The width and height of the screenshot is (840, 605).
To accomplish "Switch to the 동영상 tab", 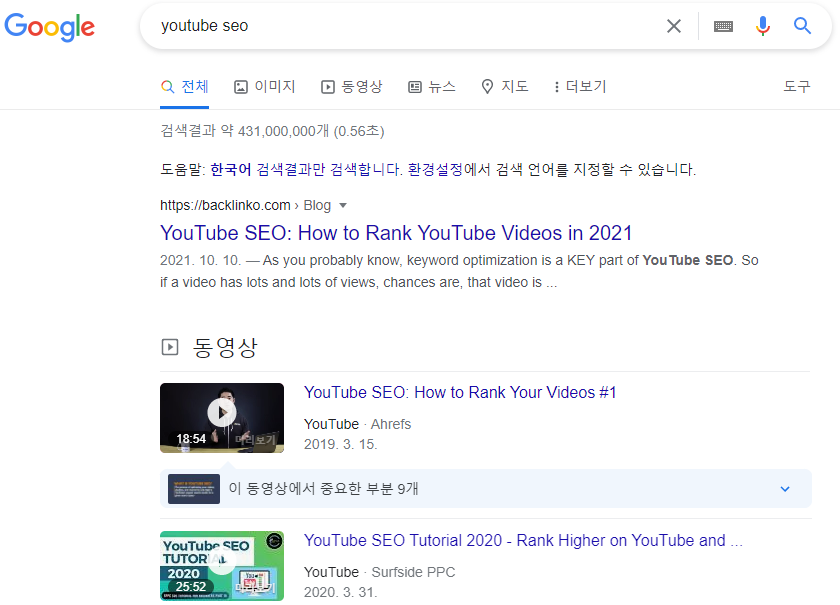I will click(x=351, y=87).
